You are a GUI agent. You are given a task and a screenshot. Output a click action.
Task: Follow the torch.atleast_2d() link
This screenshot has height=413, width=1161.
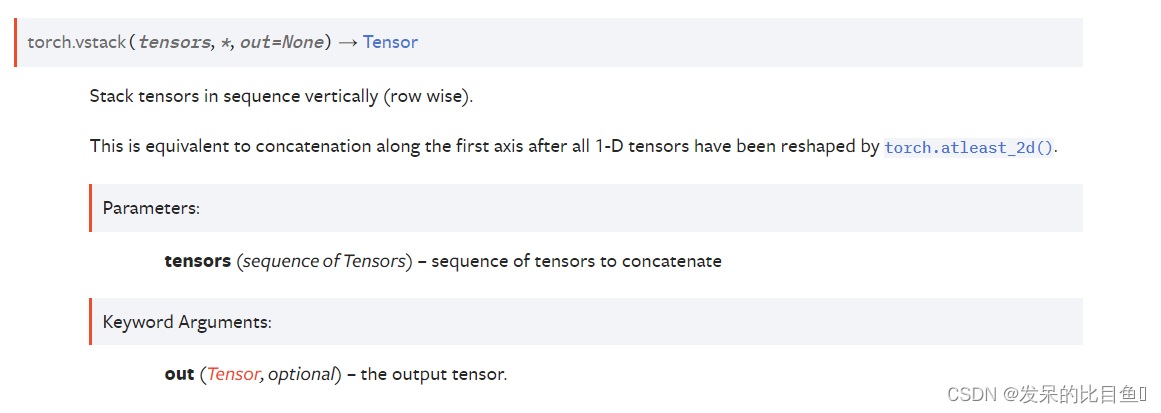969,147
